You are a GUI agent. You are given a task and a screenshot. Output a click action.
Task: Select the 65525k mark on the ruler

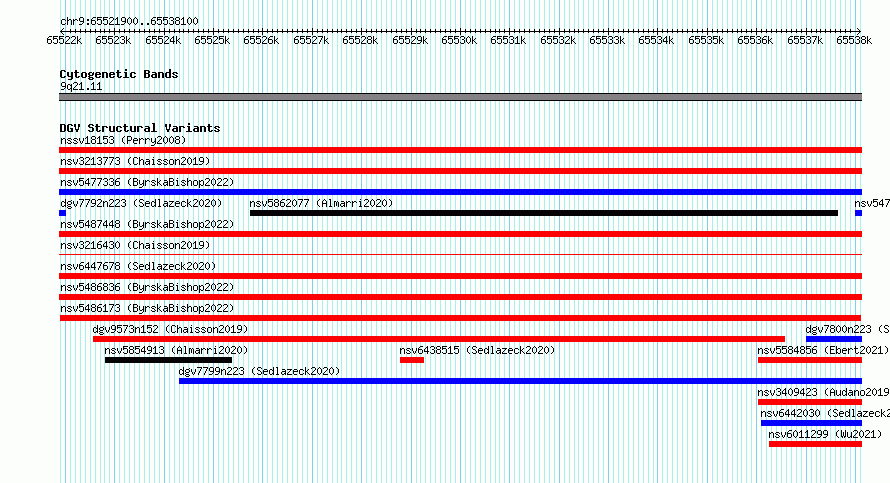(x=212, y=40)
